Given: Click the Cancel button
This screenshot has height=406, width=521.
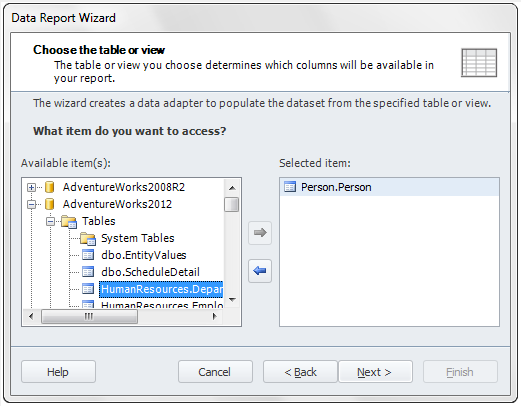Looking at the screenshot, I should pos(215,372).
